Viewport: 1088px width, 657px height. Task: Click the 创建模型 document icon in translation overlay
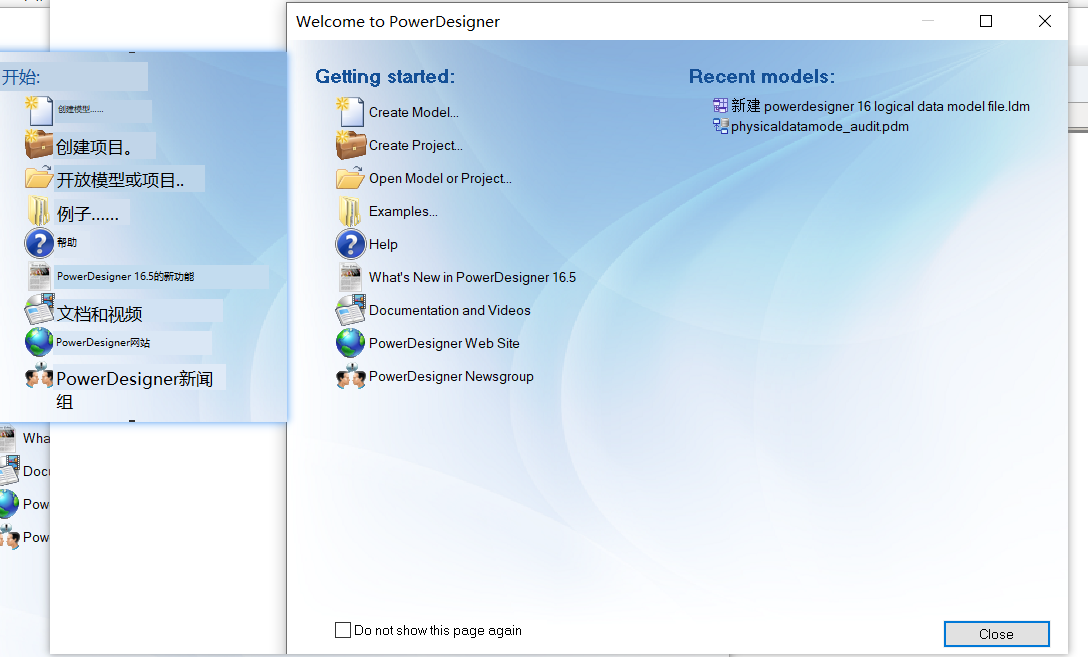40,111
